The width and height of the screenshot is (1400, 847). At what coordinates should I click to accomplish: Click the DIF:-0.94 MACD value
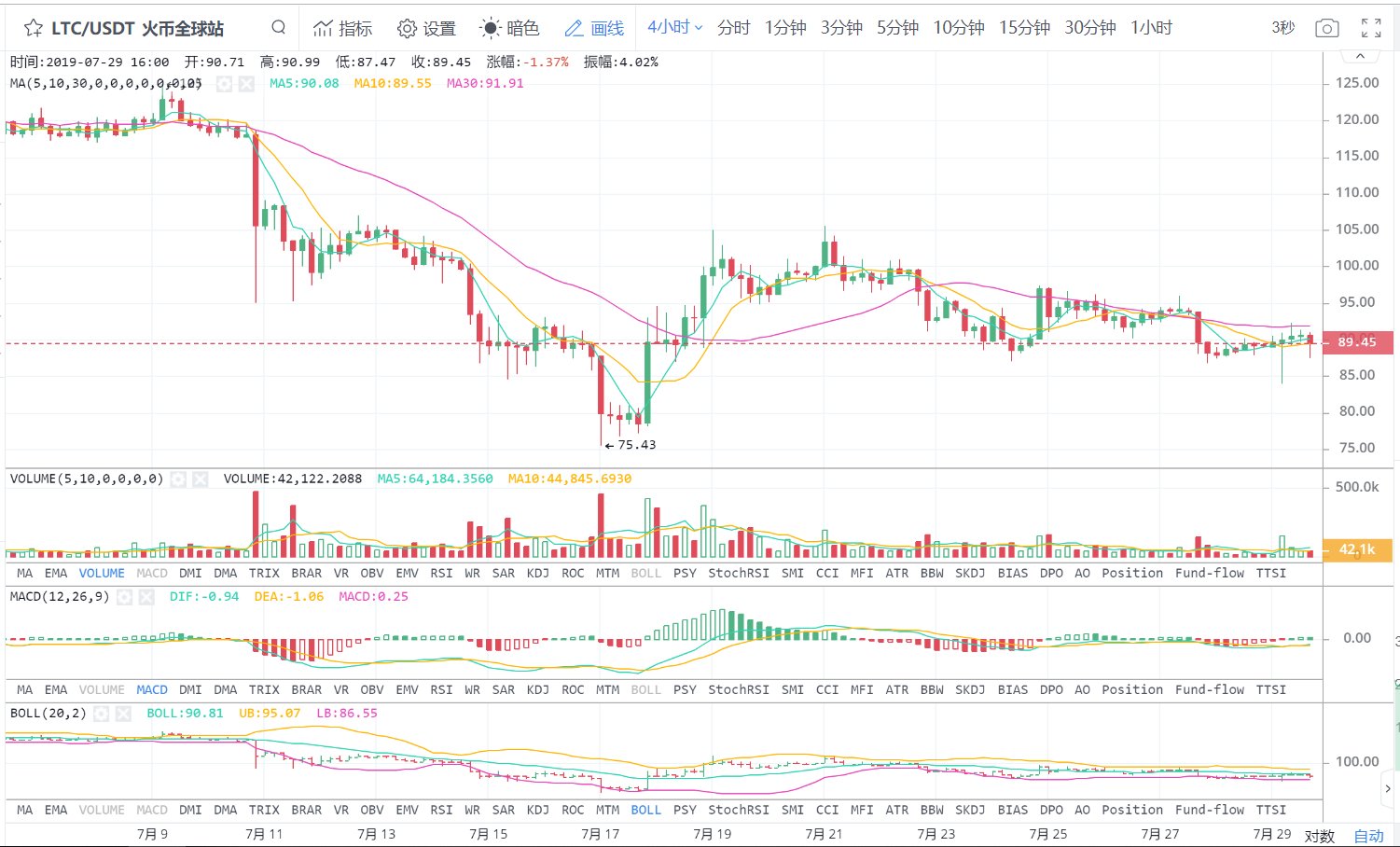click(204, 597)
